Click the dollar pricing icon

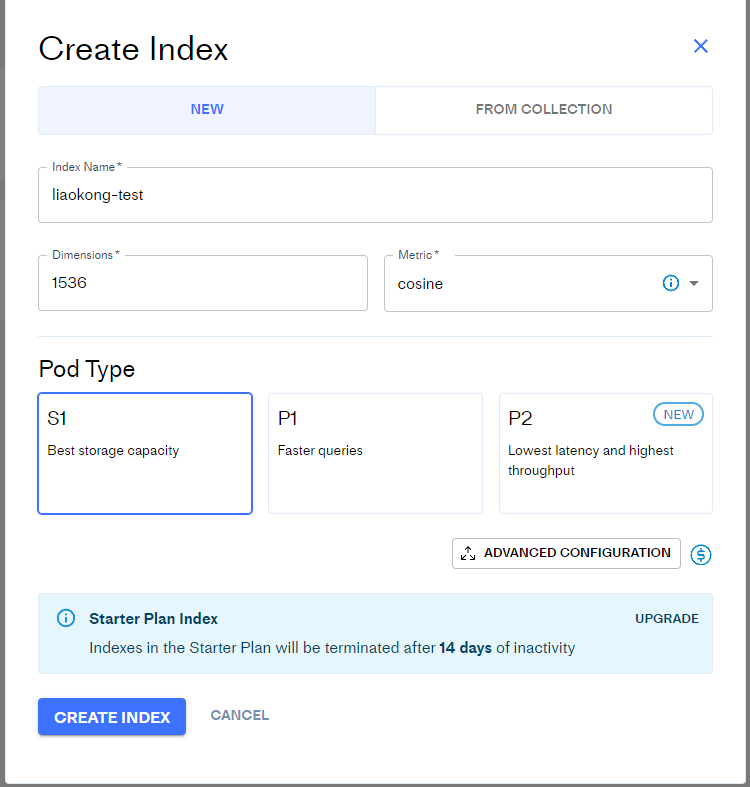click(700, 554)
